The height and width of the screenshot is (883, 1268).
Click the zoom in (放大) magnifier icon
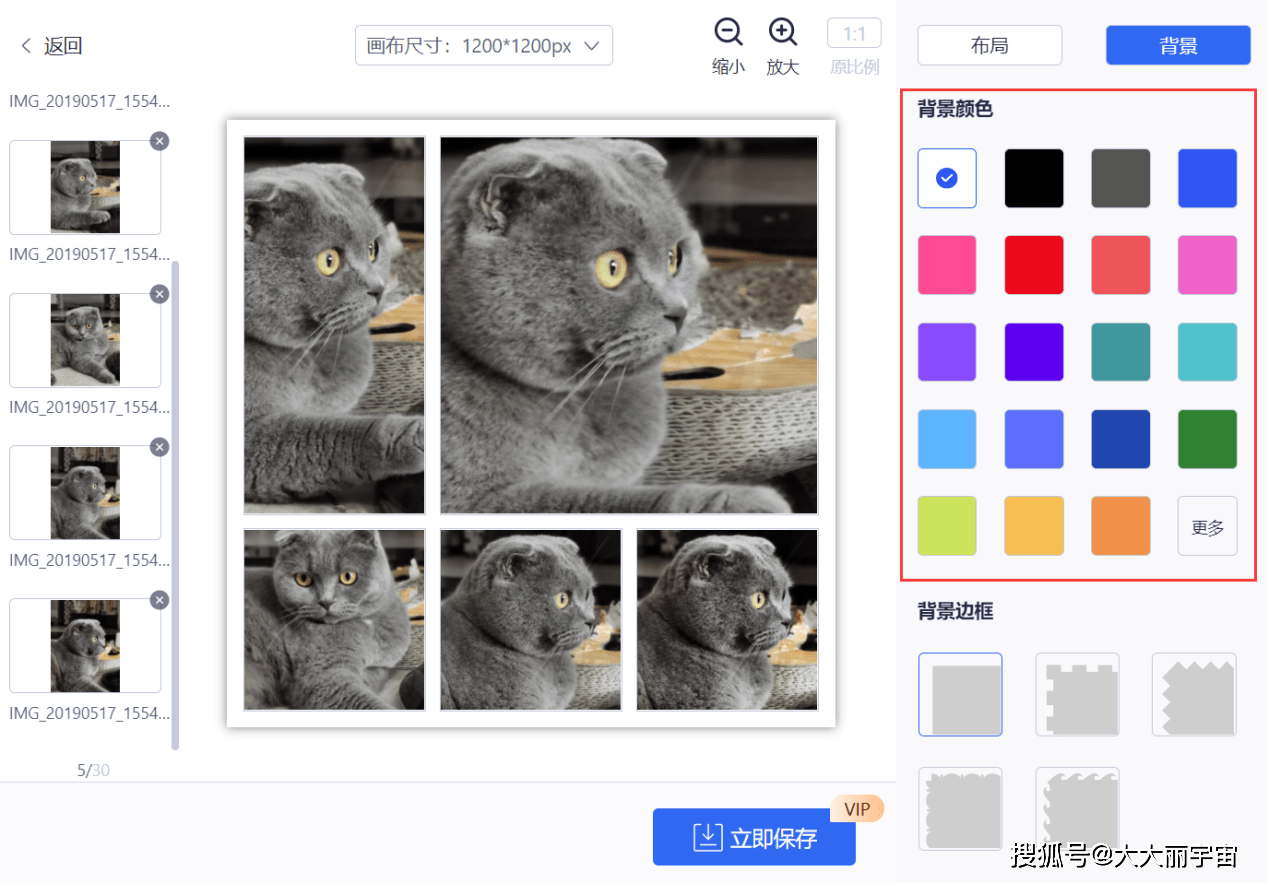pyautogui.click(x=783, y=33)
